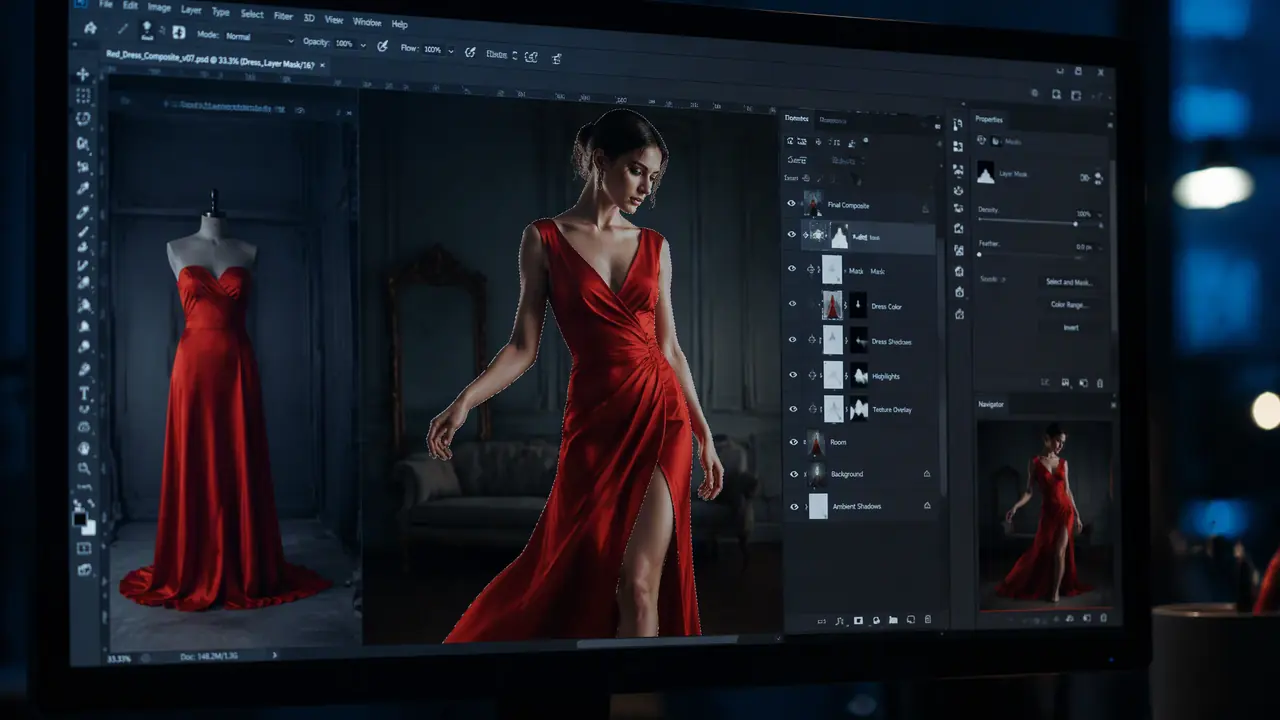This screenshot has width=1280, height=720.
Task: Click the Invert button
Action: (x=1070, y=327)
